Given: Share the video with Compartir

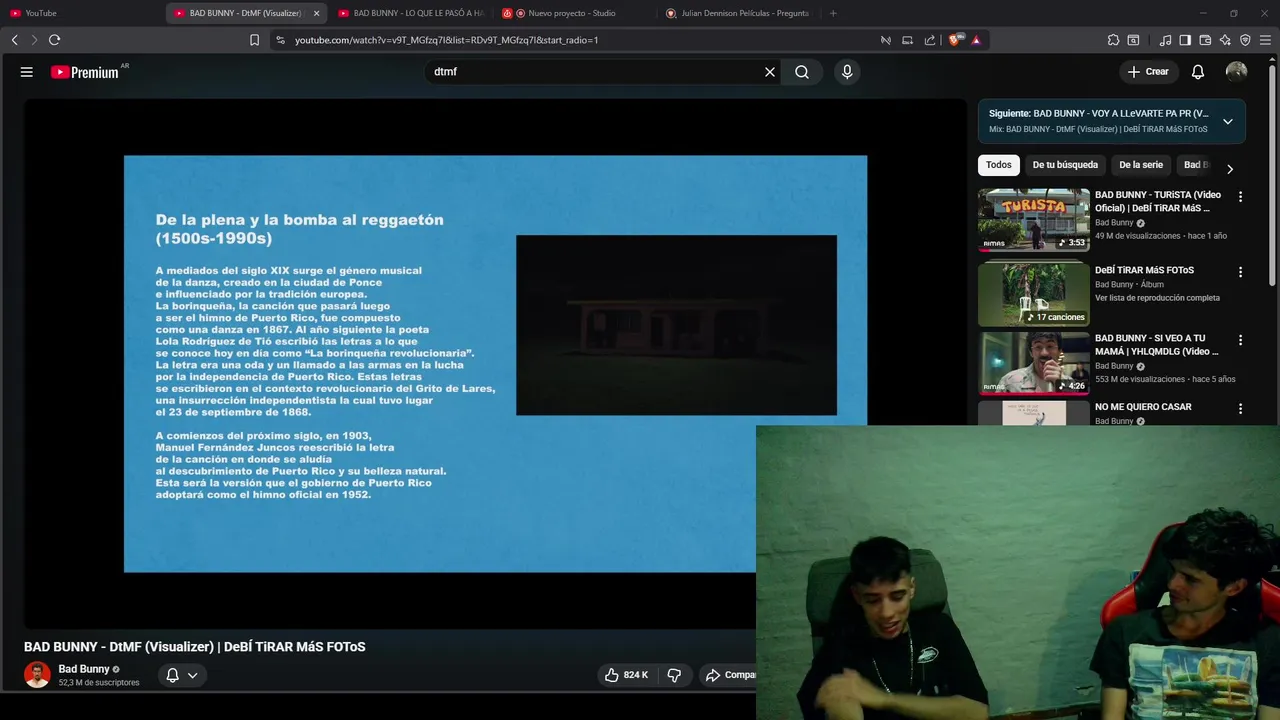Looking at the screenshot, I should 730,675.
